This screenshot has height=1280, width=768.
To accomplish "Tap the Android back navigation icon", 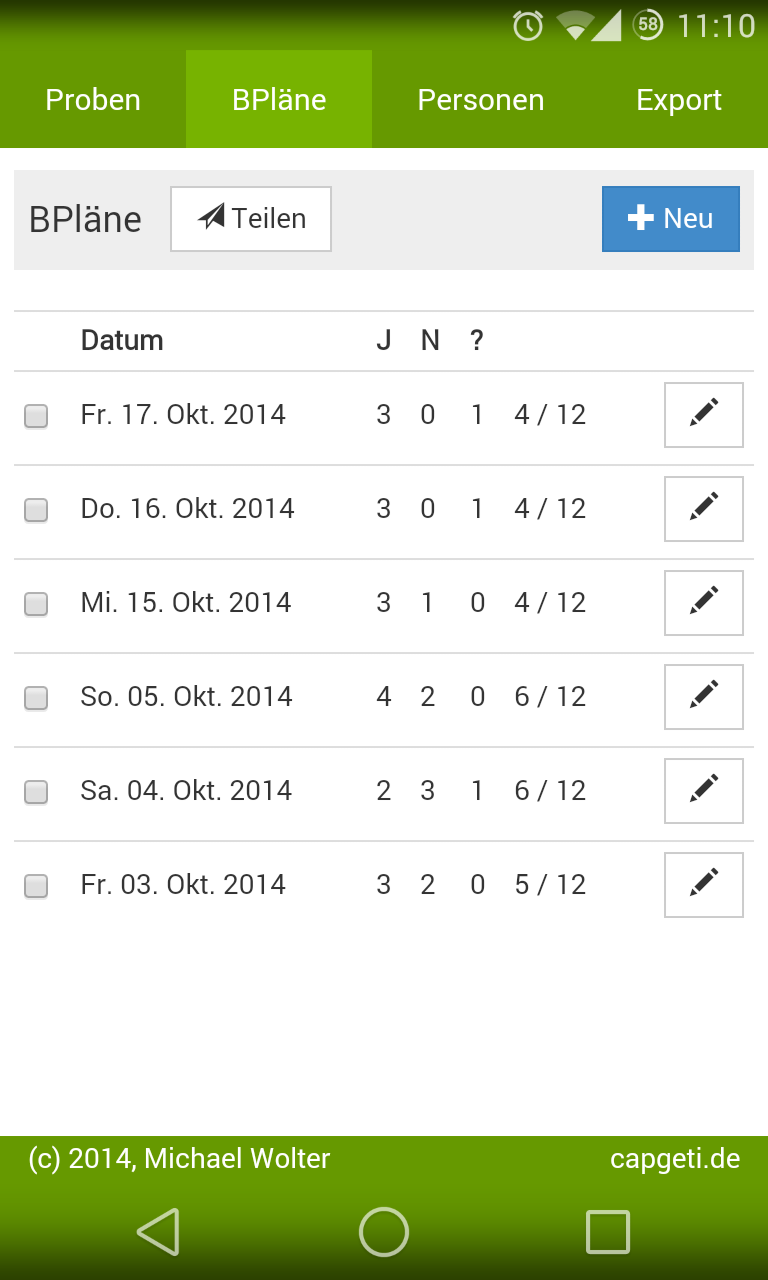I will pyautogui.click(x=158, y=1231).
